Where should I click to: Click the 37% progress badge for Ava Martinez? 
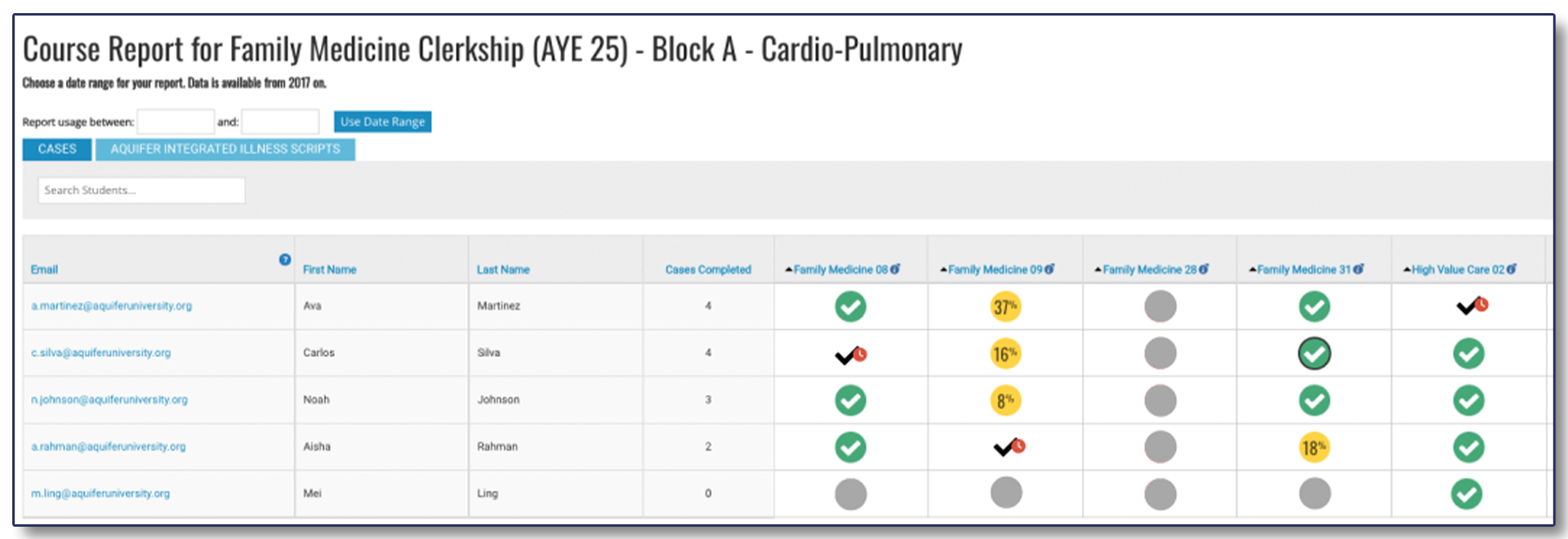pos(1005,307)
